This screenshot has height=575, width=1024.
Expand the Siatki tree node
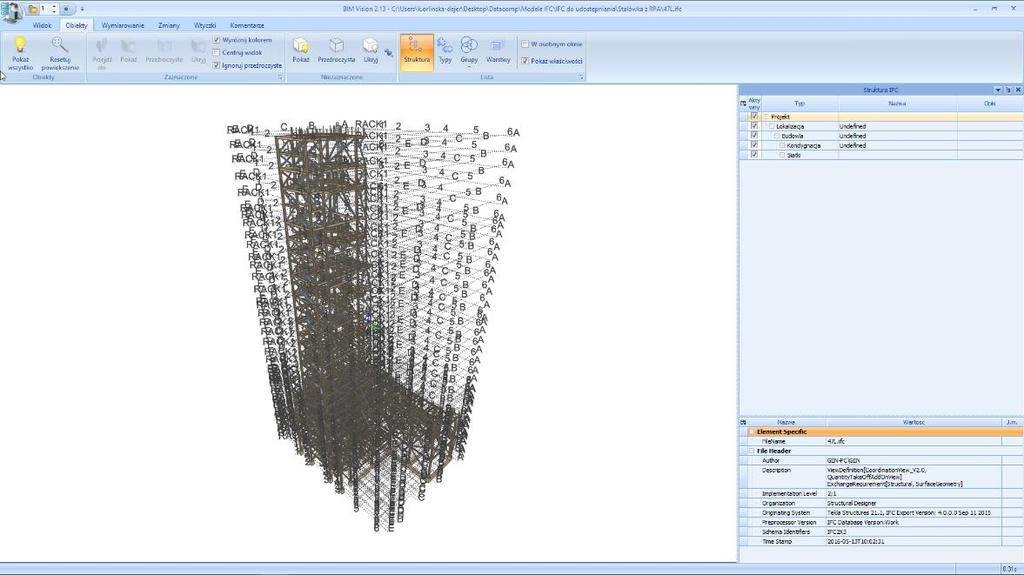point(782,156)
